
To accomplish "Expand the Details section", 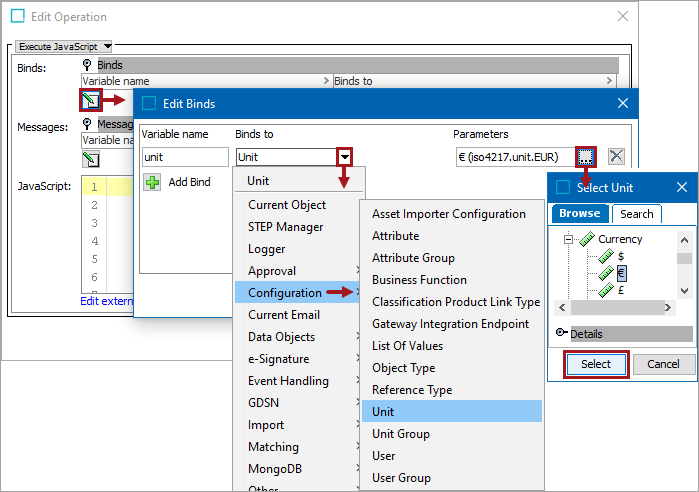I will click(x=561, y=334).
